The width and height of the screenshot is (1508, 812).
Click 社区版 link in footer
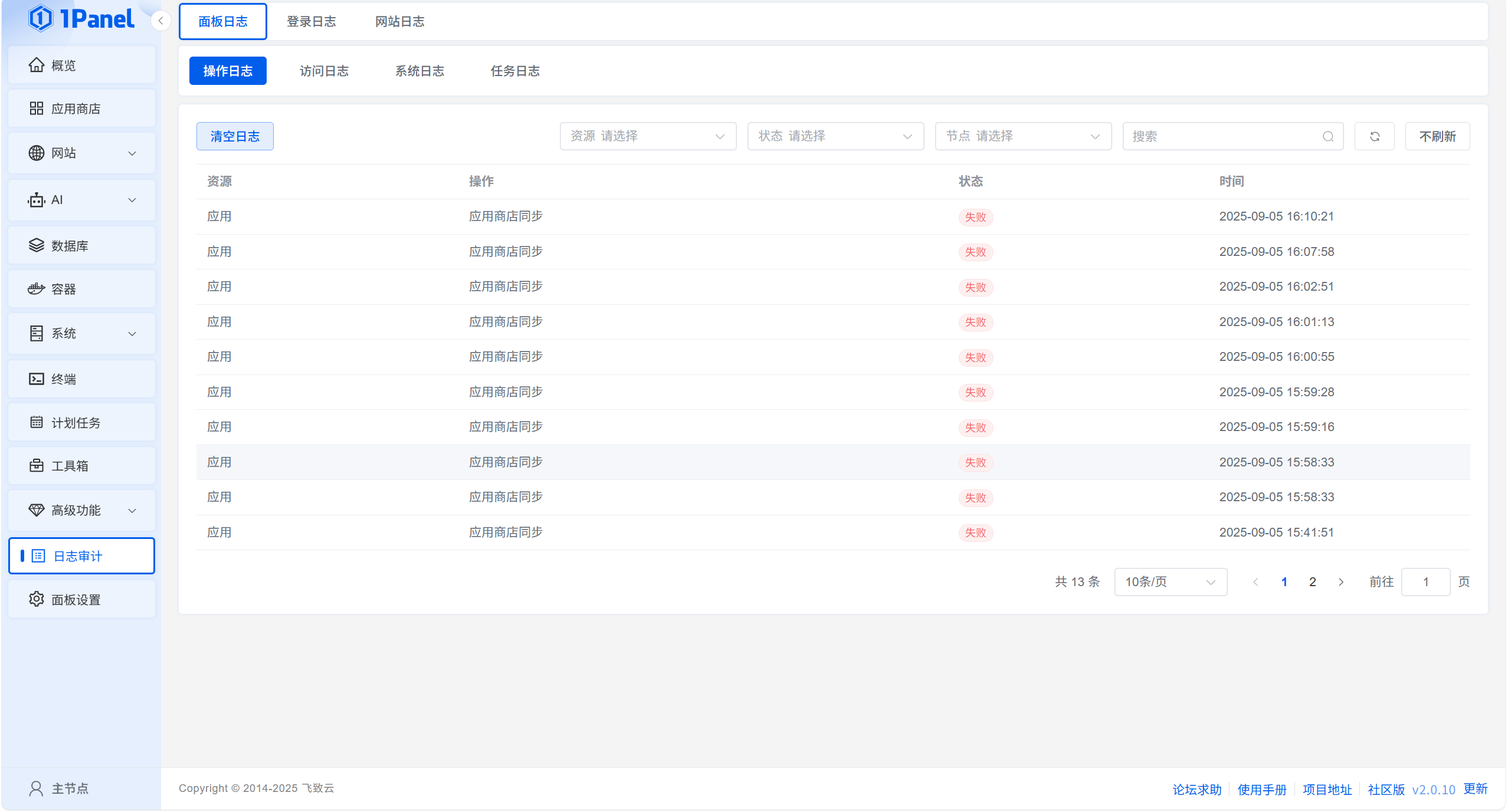pos(1386,790)
